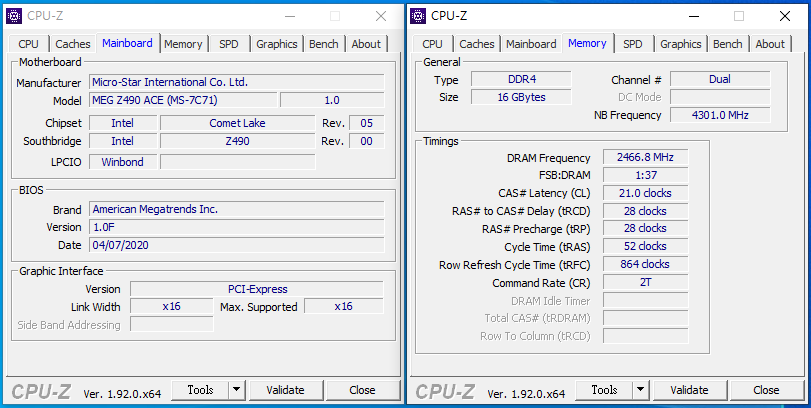Click the Chipset name field Comet Lake
811x408 pixels.
tap(237, 123)
